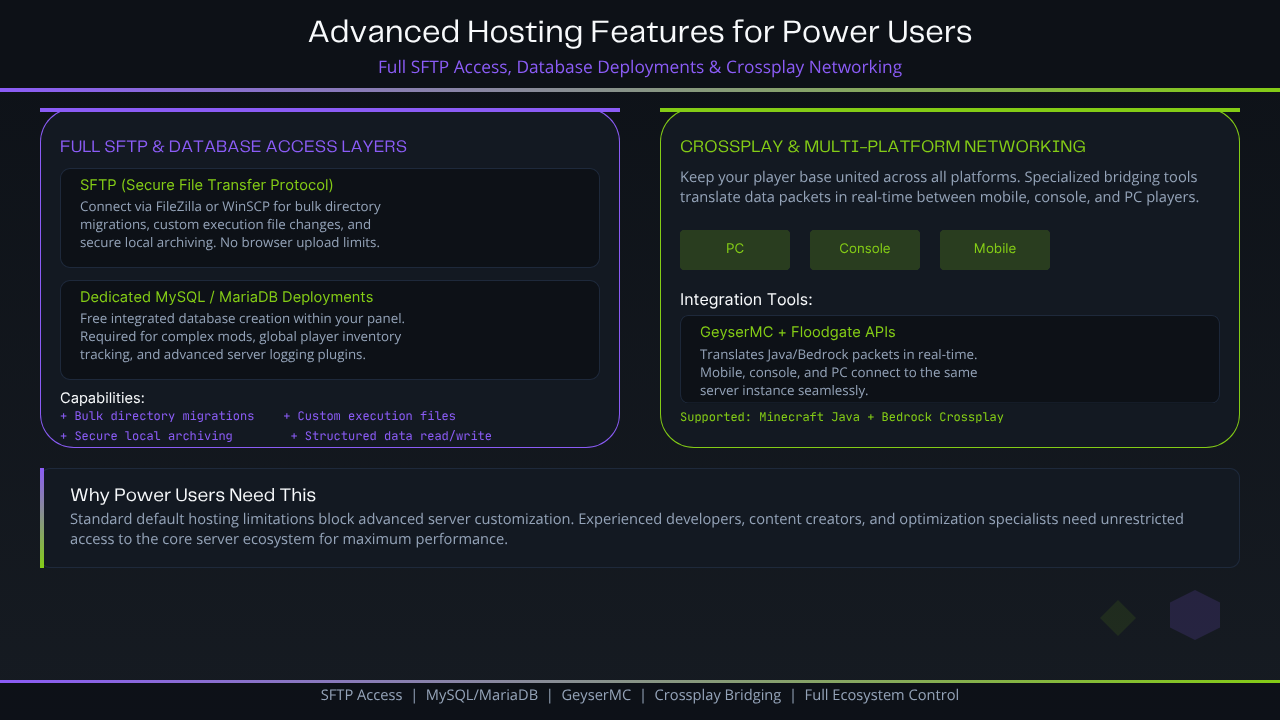This screenshot has height=720, width=1280.
Task: Click the 'Free integrated database creation' description
Action: [242, 337]
